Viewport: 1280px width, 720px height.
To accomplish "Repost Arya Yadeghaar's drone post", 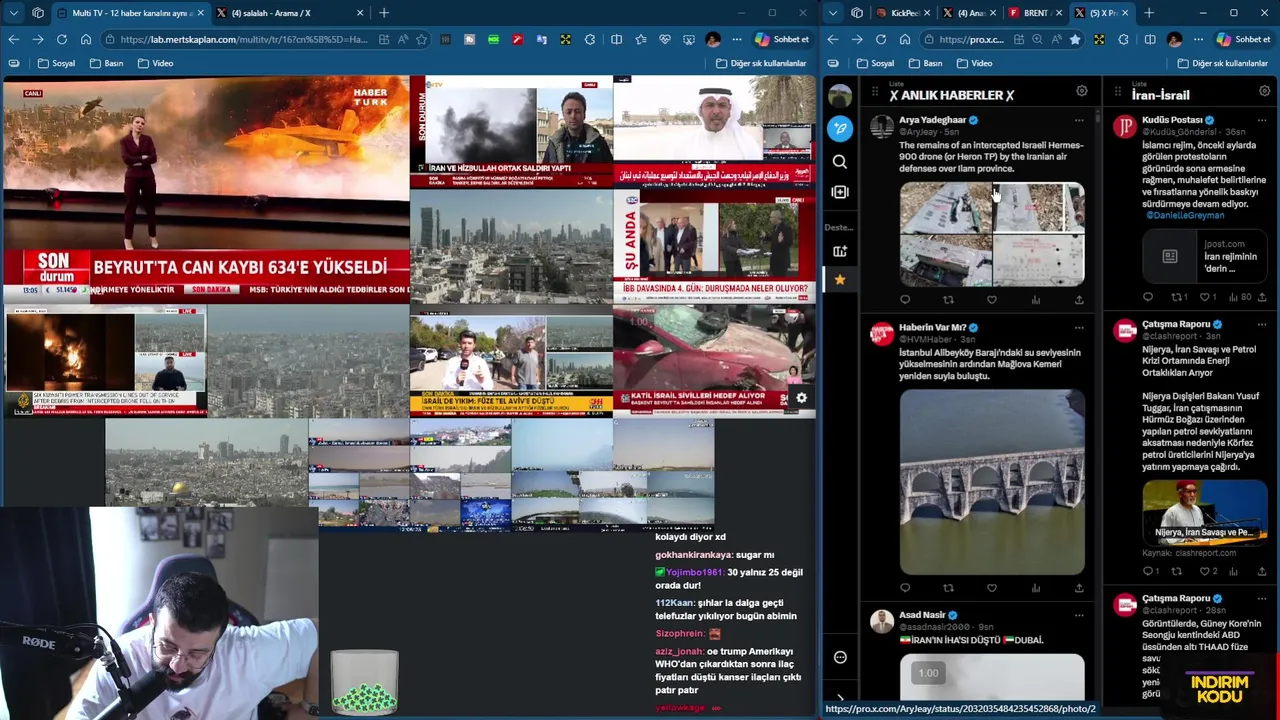I will click(948, 299).
